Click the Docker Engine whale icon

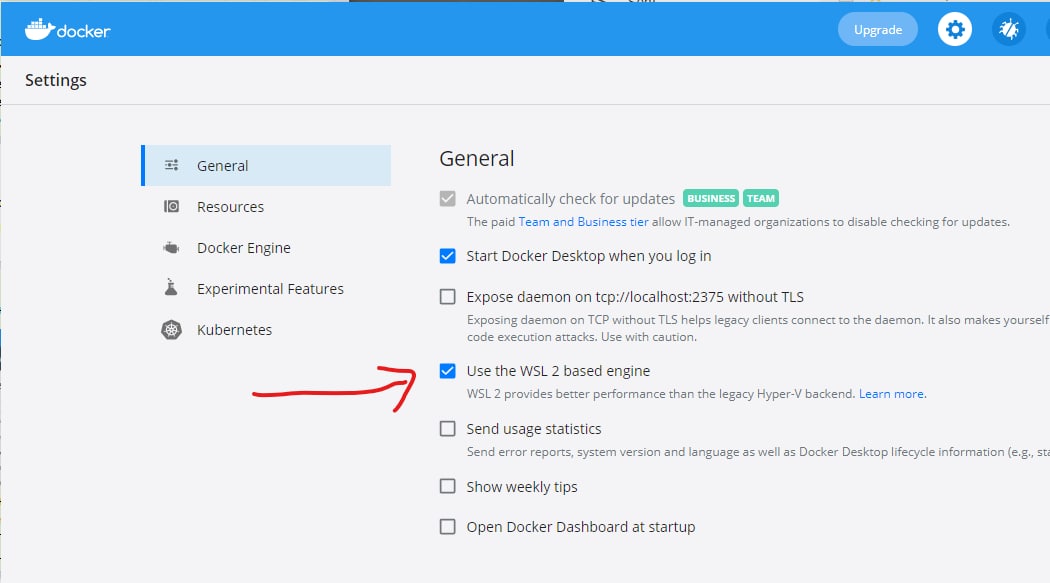click(171, 248)
